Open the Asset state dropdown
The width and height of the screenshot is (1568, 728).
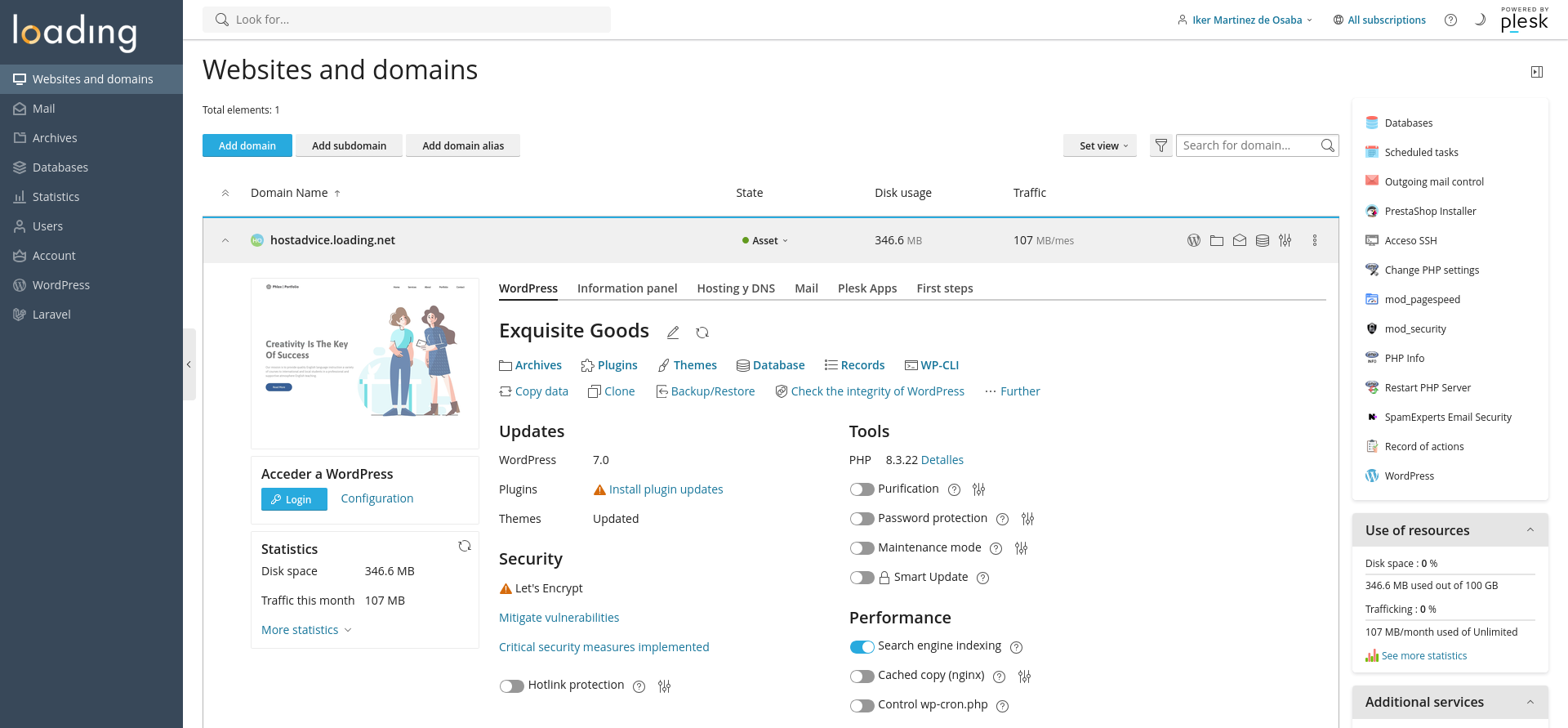click(x=765, y=240)
